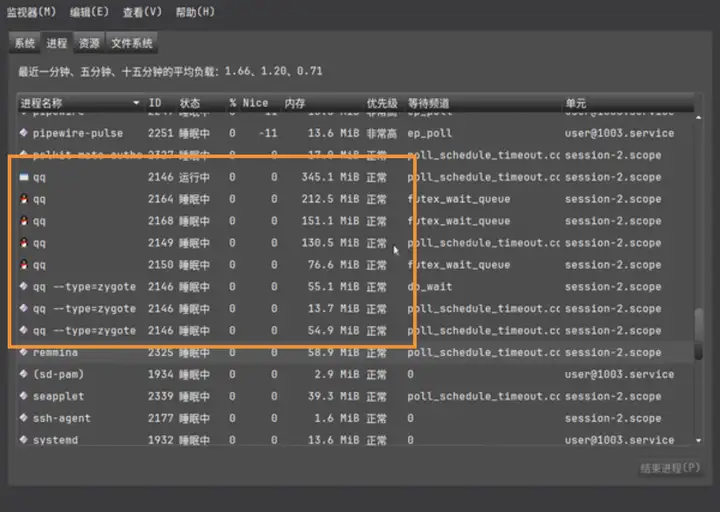The image size is (720, 512).
Task: Click the 2.9 MiB memory value
Action: (337, 374)
